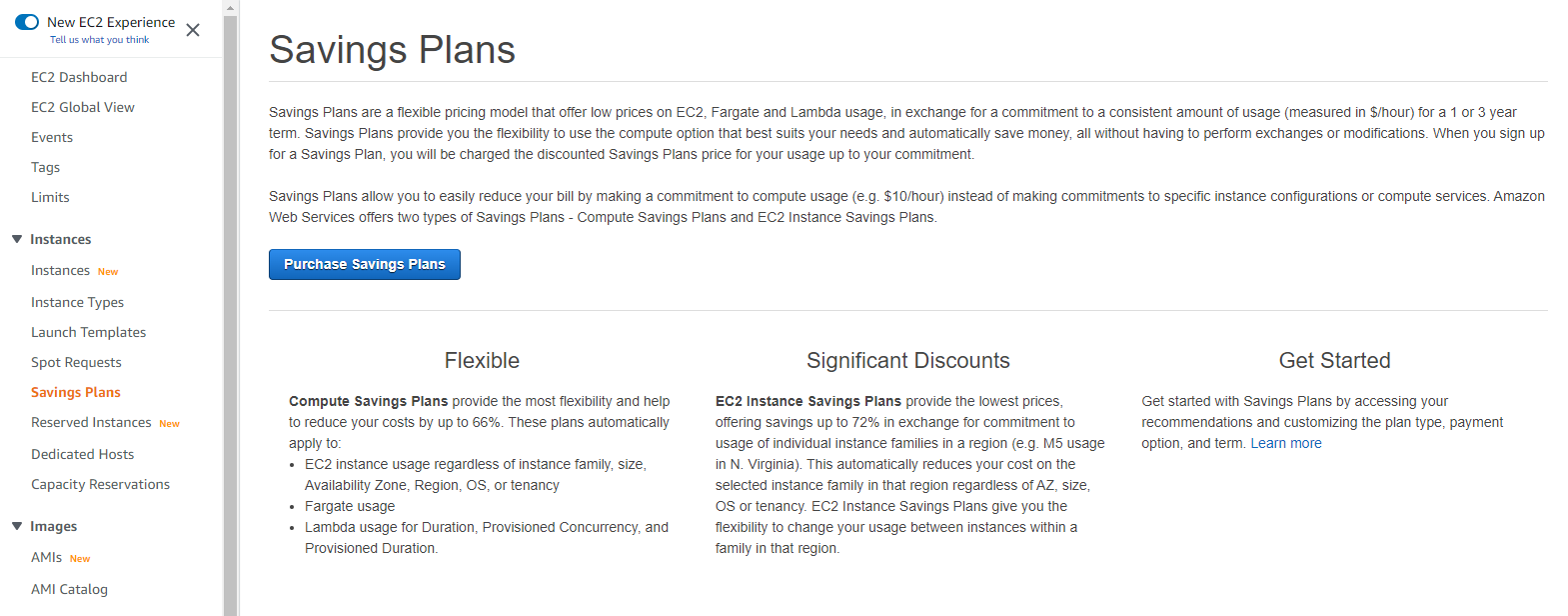Image resolution: width=1568 pixels, height=616 pixels.
Task: Toggle the New EC2 Experience switch
Action: [27, 22]
